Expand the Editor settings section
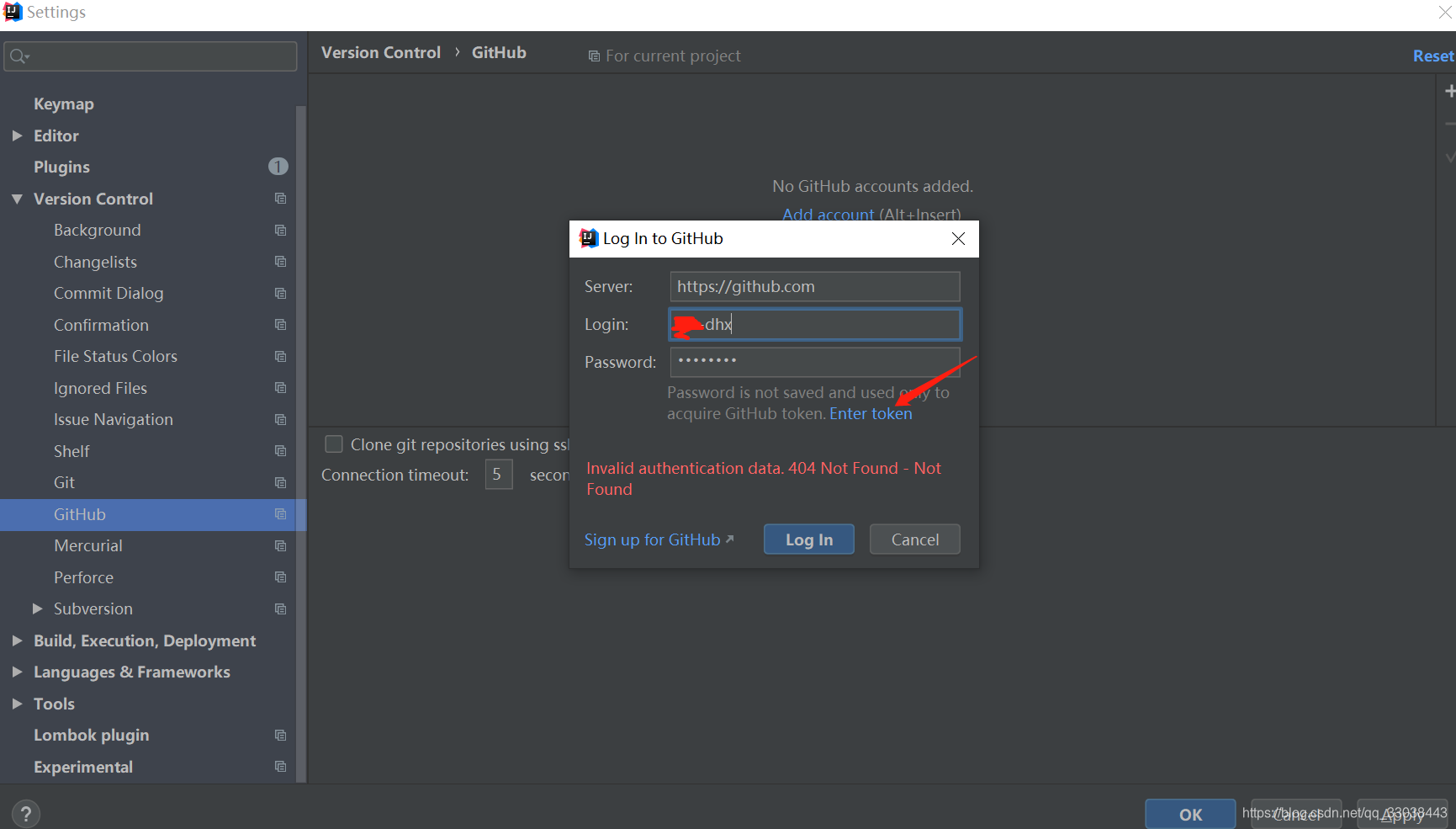Image resolution: width=1456 pixels, height=829 pixels. click(17, 136)
